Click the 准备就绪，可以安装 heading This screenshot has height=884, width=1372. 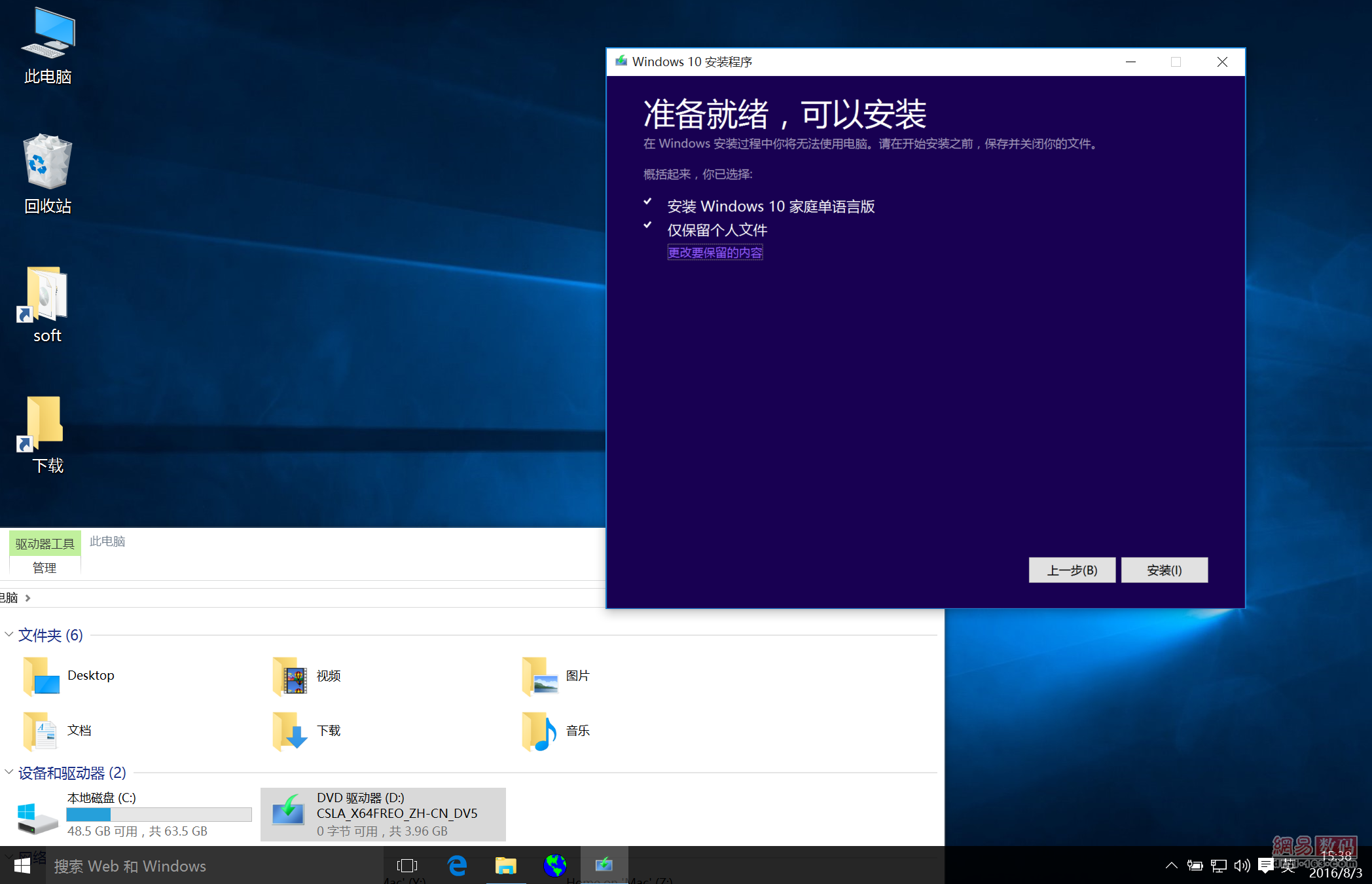[x=785, y=114]
